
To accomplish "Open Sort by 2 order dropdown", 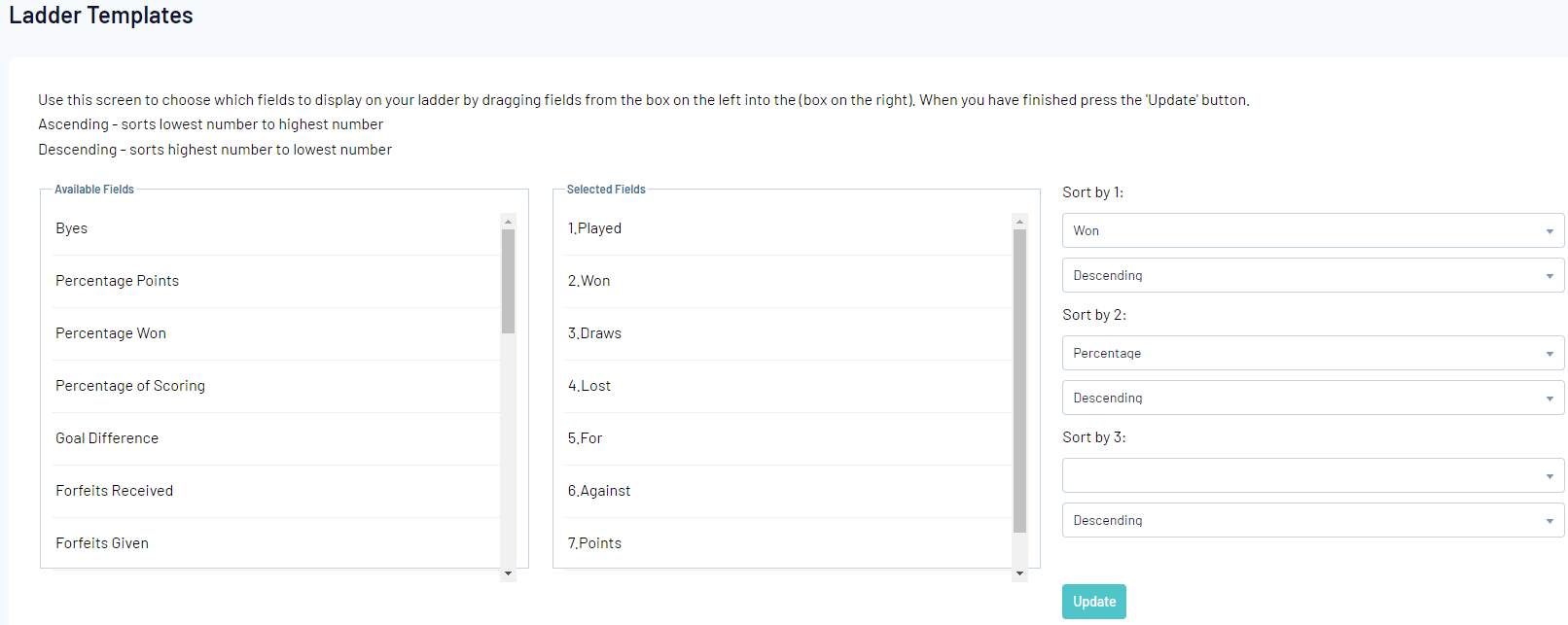I will 1312,398.
